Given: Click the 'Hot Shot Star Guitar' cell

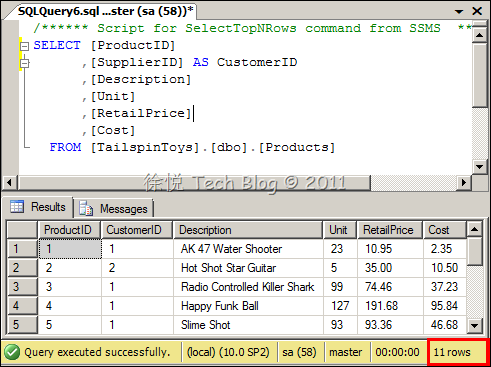Looking at the screenshot, I should point(248,268).
